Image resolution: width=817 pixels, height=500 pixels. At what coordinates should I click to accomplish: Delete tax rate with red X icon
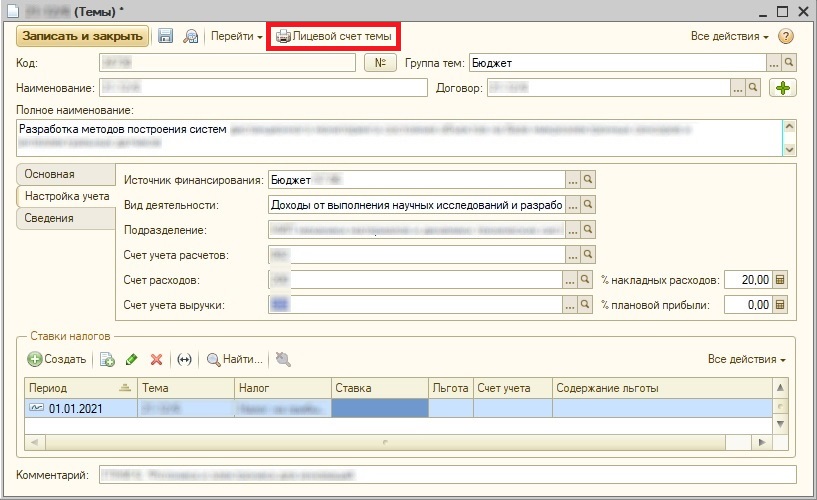point(156,359)
